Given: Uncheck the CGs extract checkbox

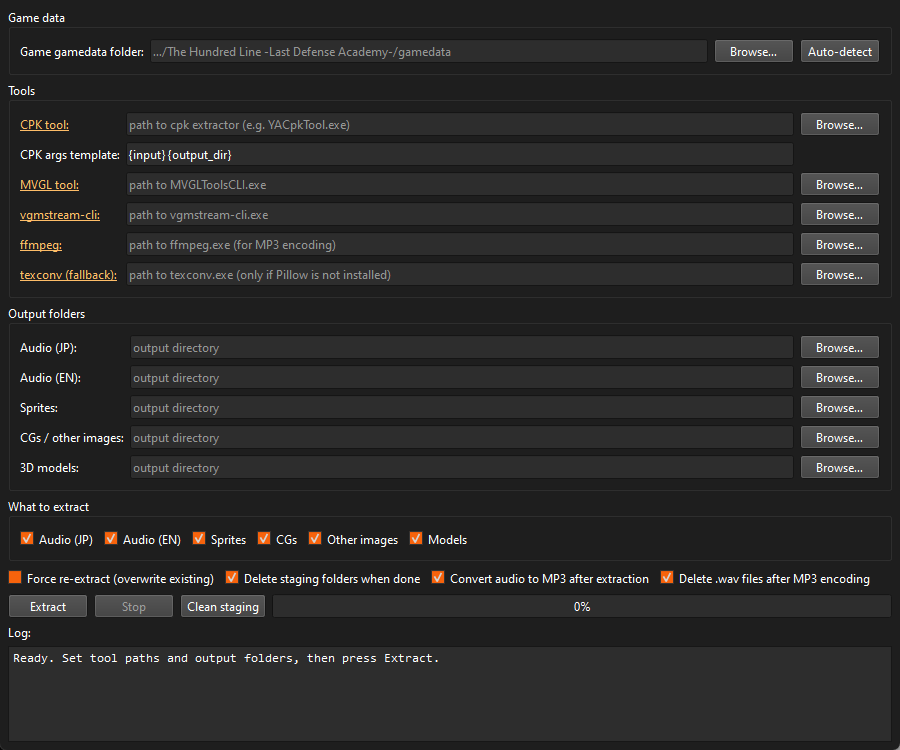Looking at the screenshot, I should pos(264,538).
